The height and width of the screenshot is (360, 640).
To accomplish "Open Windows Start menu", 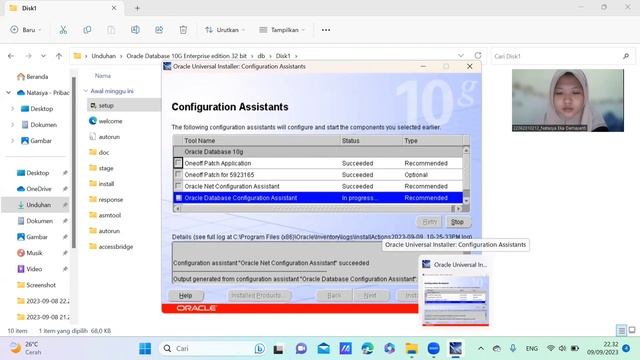I will tap(145, 348).
